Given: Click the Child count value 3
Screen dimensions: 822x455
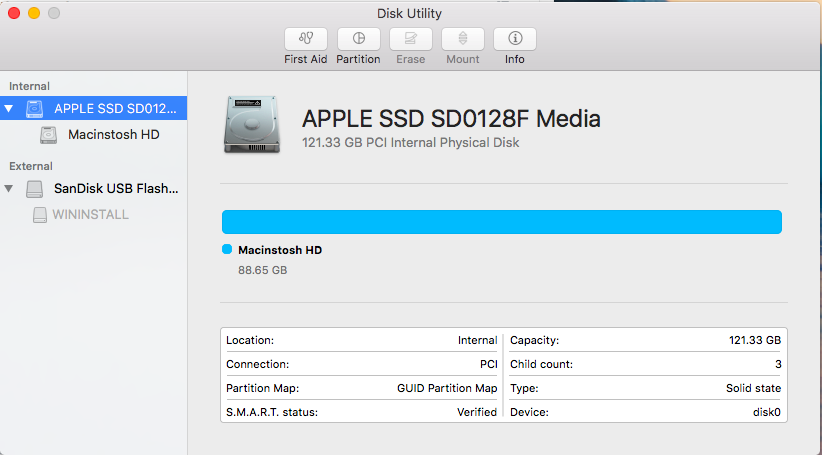Looking at the screenshot, I should pos(778,364).
